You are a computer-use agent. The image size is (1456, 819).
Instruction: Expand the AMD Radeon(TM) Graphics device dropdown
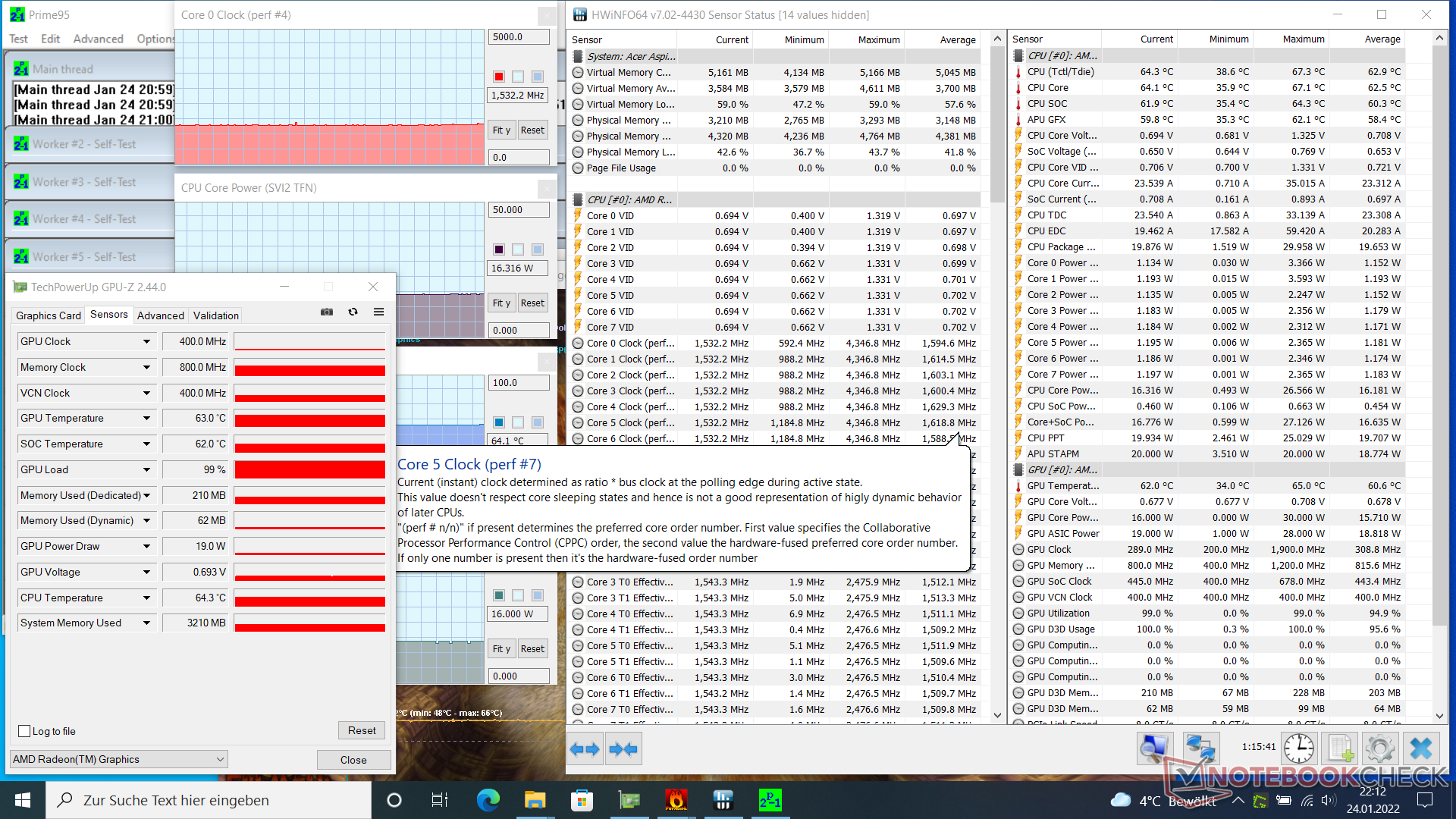tap(220, 759)
